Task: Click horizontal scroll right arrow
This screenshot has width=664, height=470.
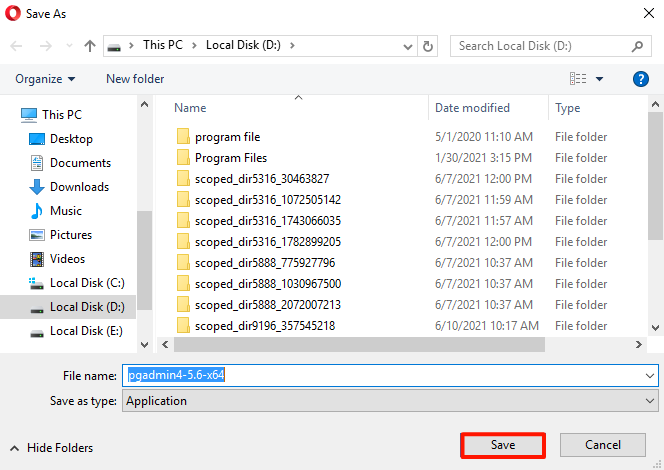Action: coord(639,345)
